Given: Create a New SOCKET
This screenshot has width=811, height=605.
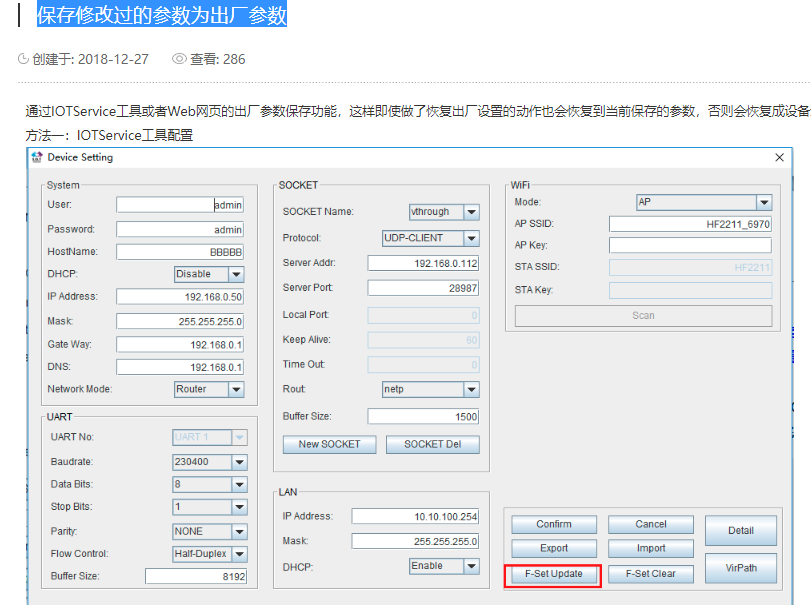Looking at the screenshot, I should [329, 444].
